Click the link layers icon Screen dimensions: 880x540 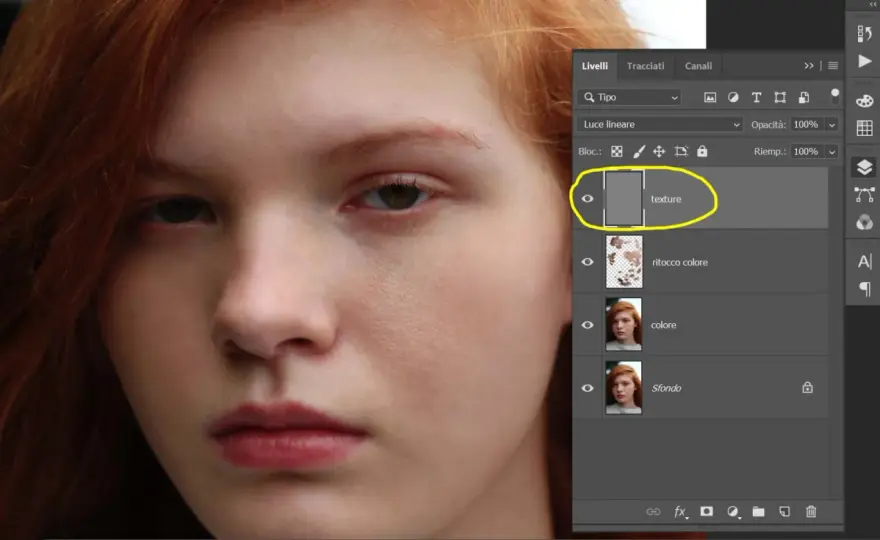(653, 512)
